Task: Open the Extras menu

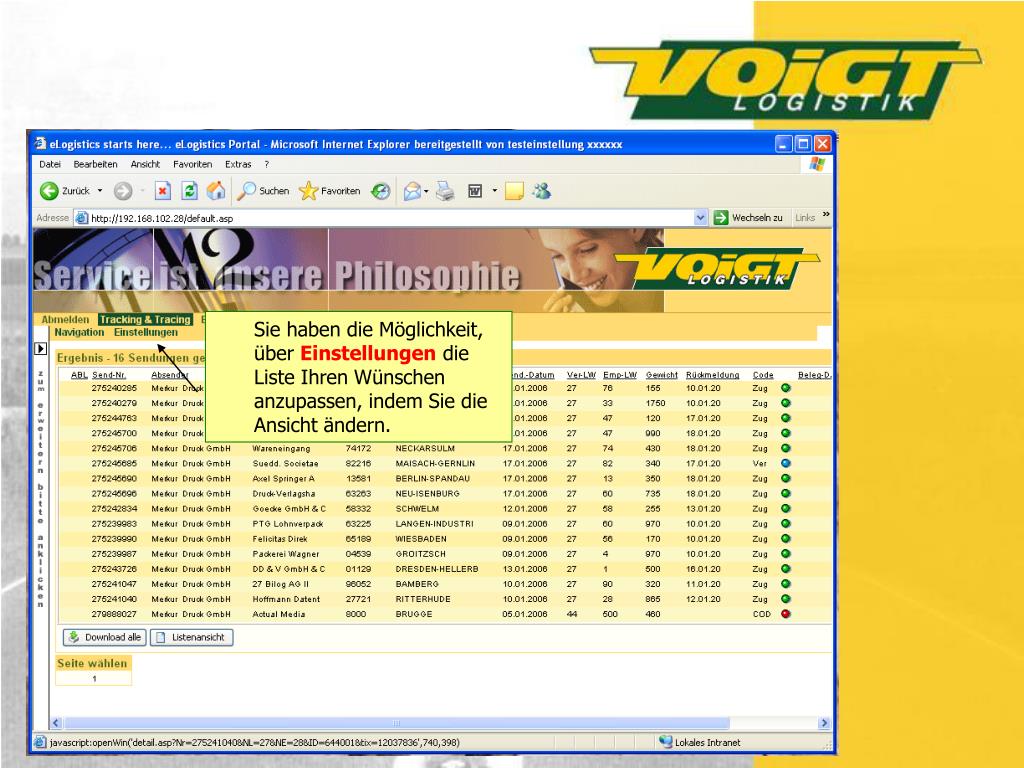Action: 238,165
